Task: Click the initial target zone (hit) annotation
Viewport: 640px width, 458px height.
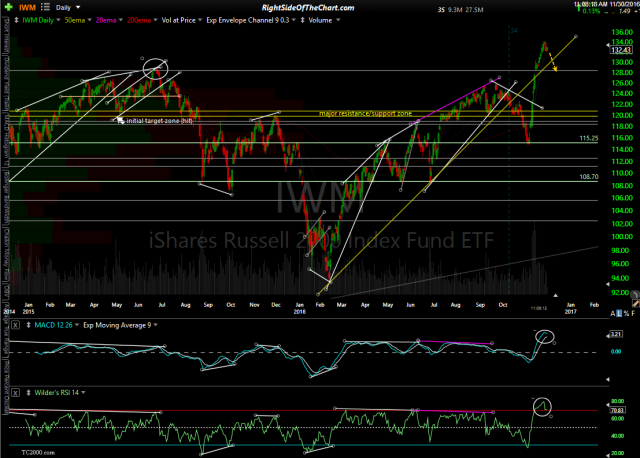Action: 159,121
